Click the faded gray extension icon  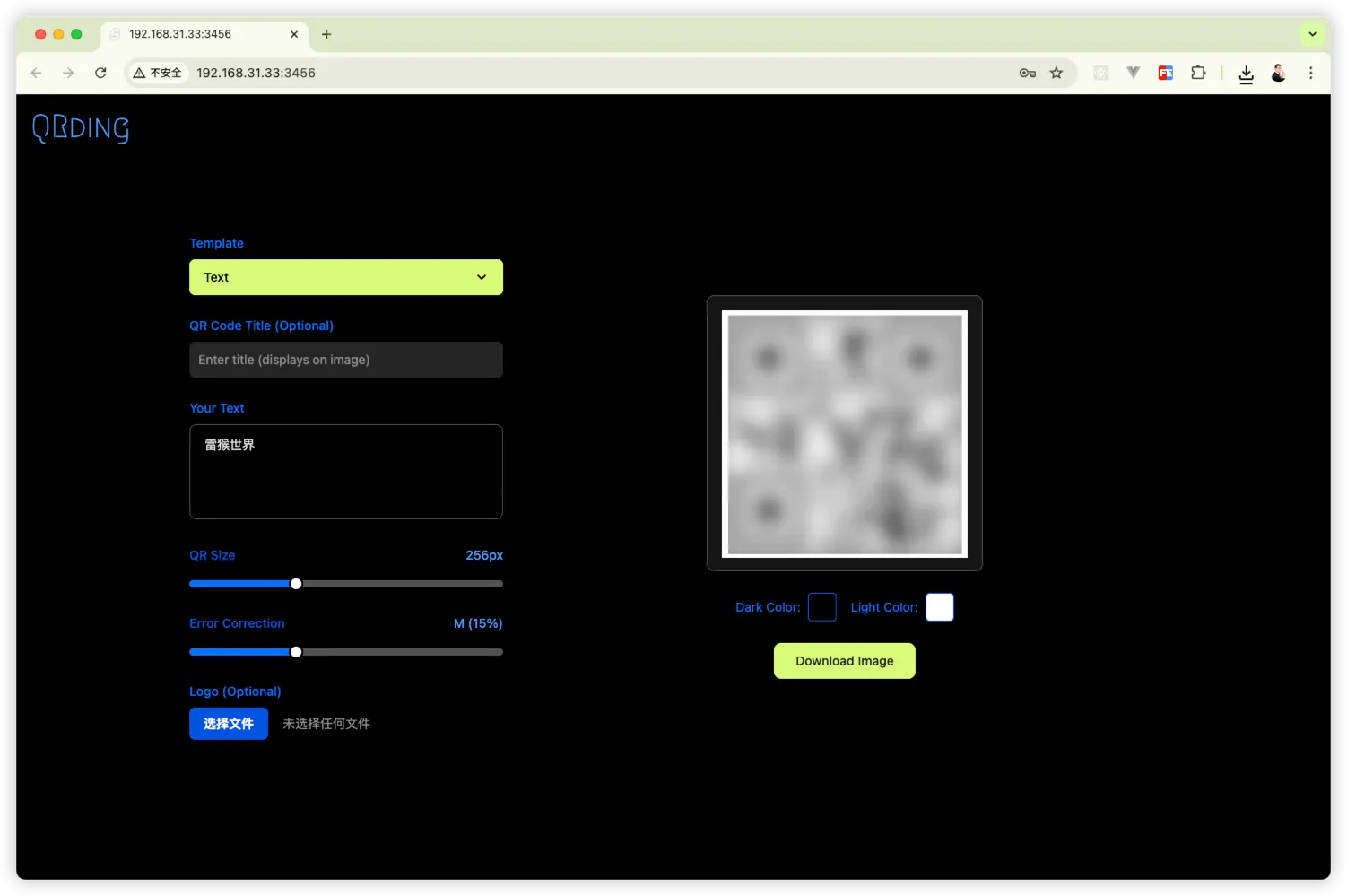click(1101, 73)
